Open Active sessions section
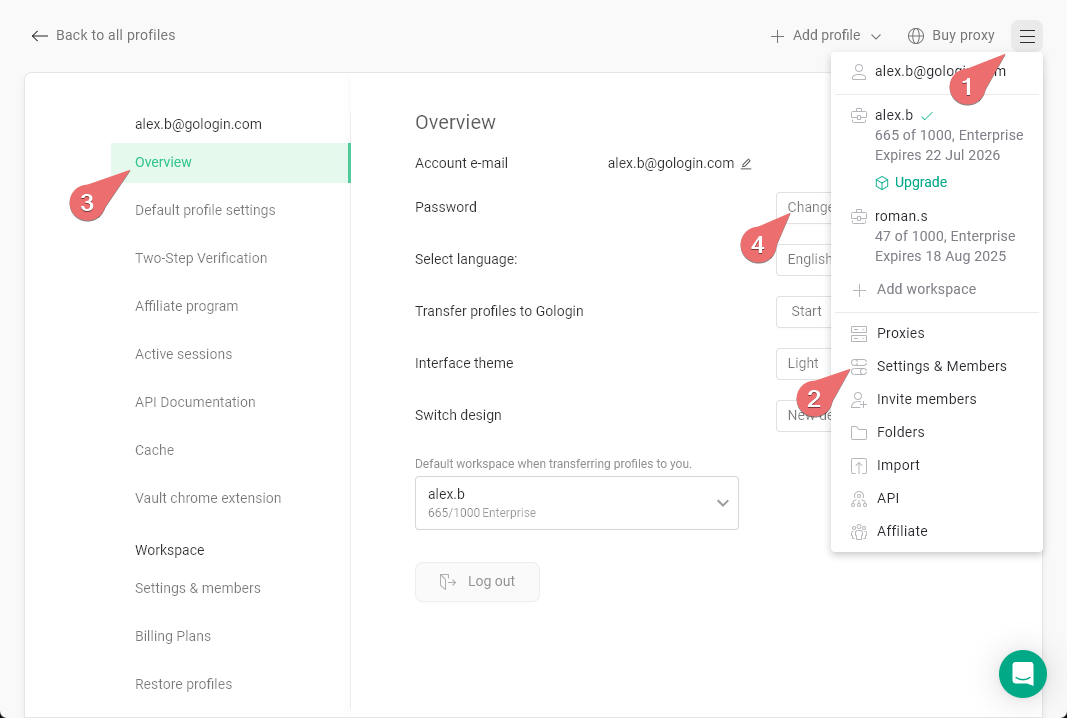Image resolution: width=1067 pixels, height=718 pixels. point(183,355)
